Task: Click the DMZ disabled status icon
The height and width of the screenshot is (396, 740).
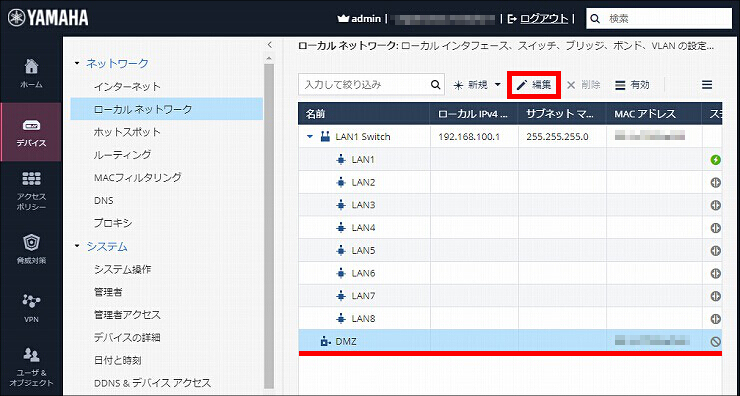Action: [715, 341]
